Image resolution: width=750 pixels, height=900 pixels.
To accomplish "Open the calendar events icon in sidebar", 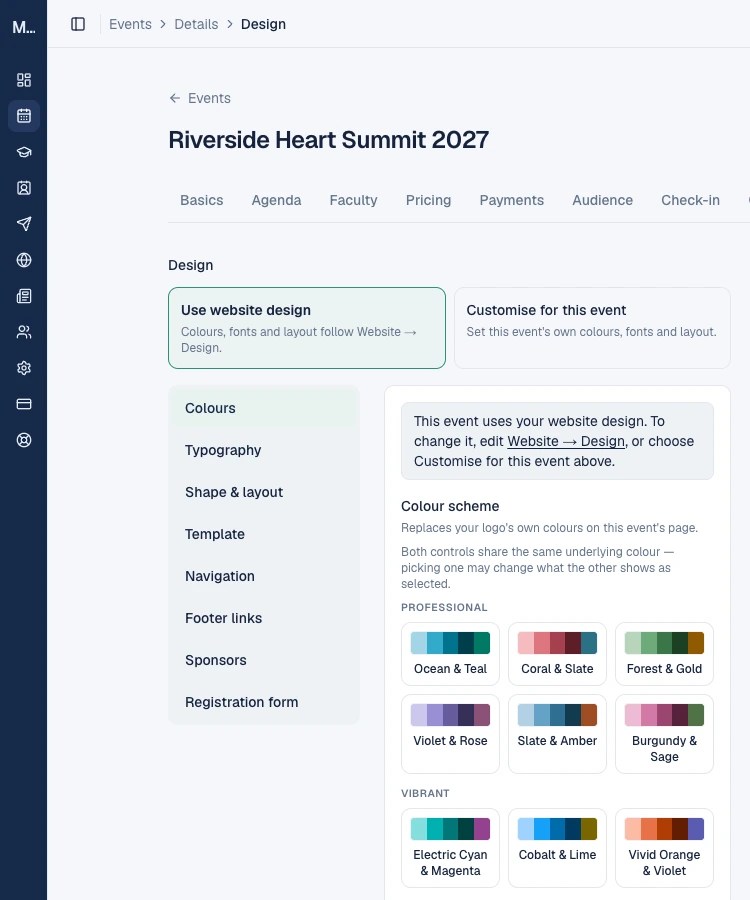I will tap(24, 116).
